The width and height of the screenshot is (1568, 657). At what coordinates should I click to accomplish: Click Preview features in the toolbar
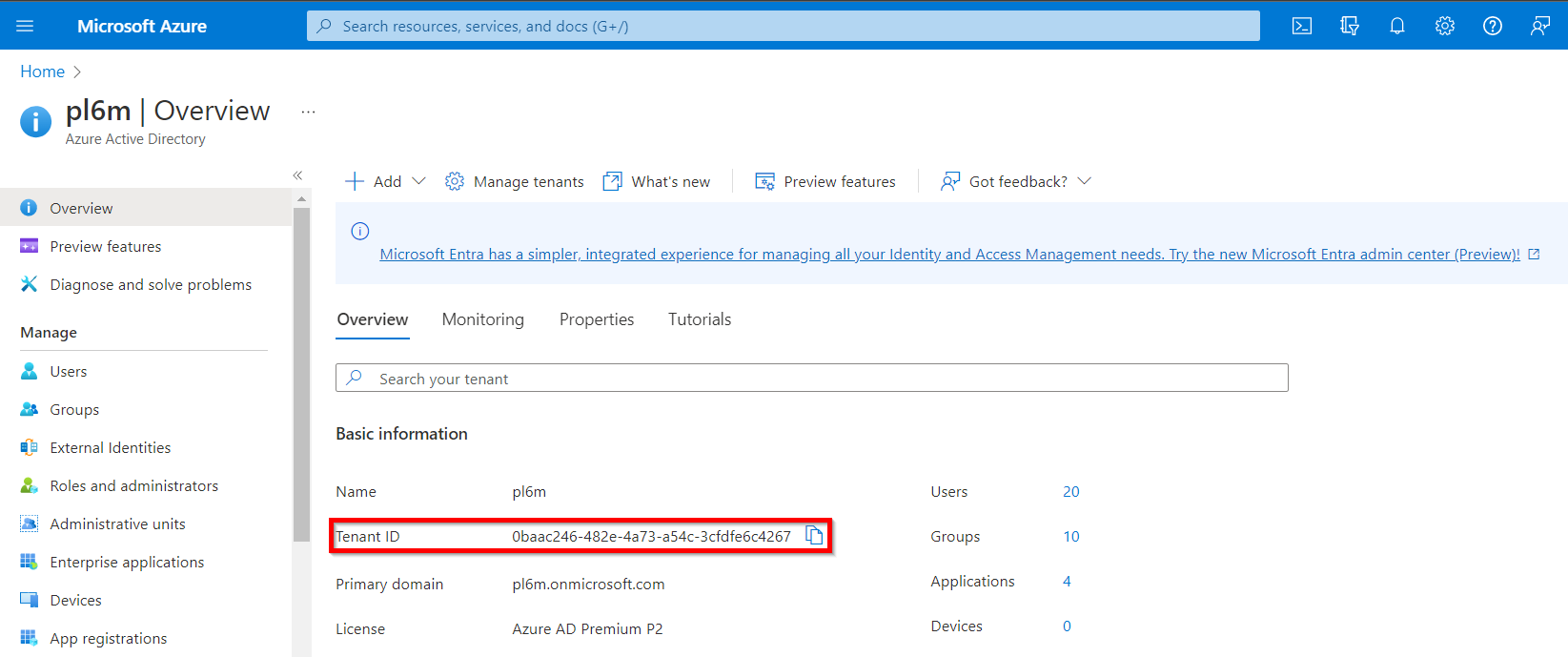pyautogui.click(x=825, y=181)
